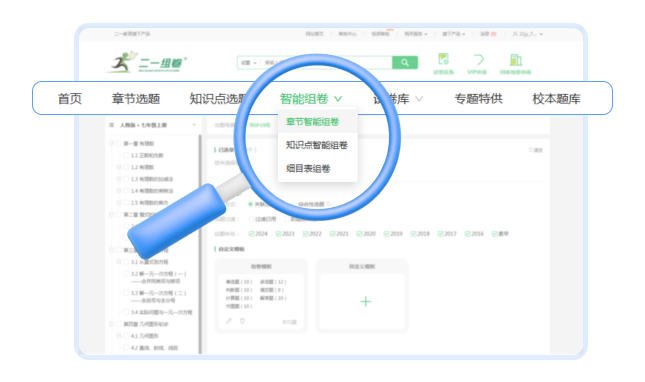Add custom template with the plus icon
The width and height of the screenshot is (645, 382).
tap(366, 302)
